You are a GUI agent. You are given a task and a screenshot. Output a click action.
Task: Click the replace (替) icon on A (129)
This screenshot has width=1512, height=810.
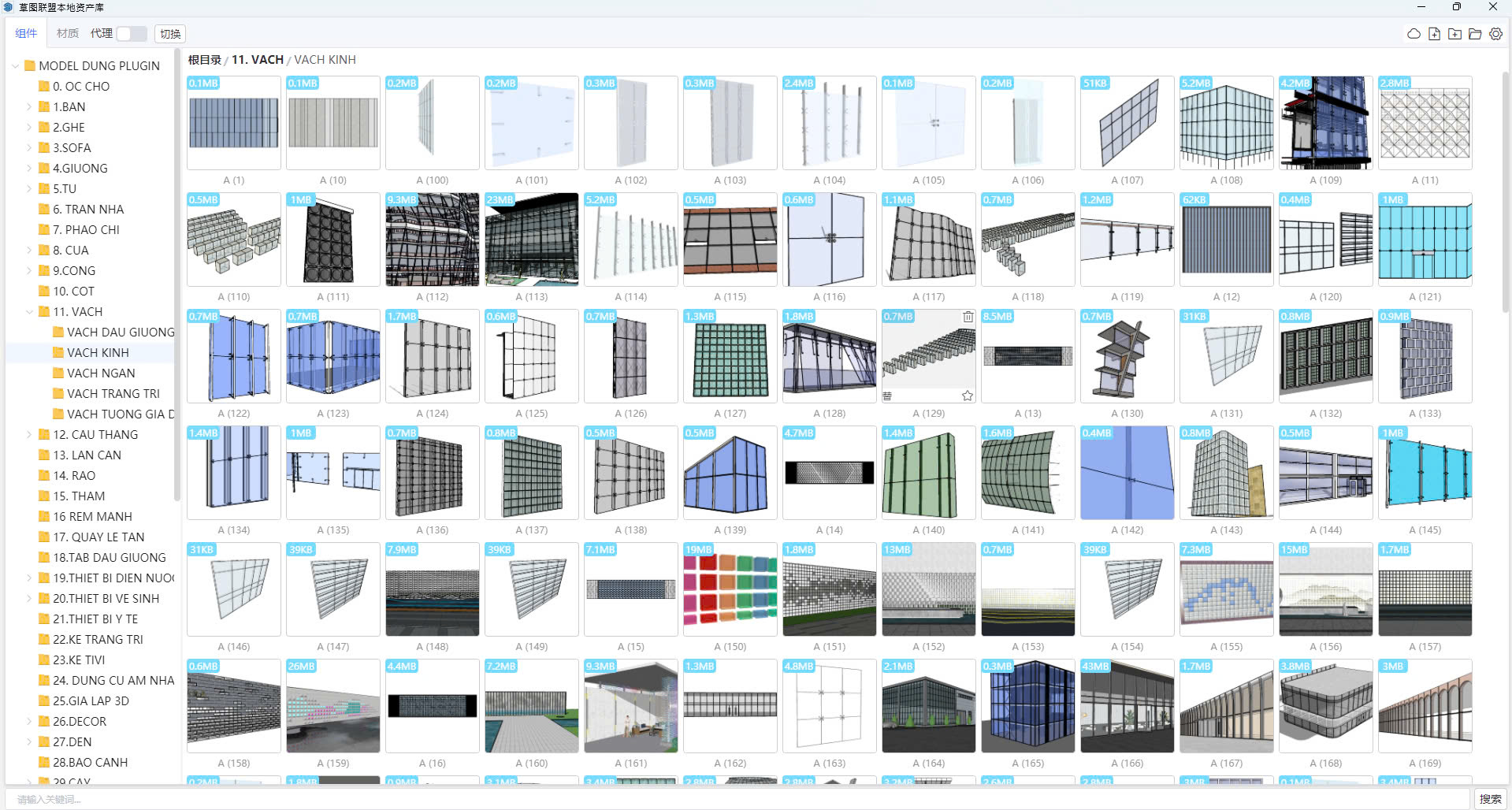(887, 396)
